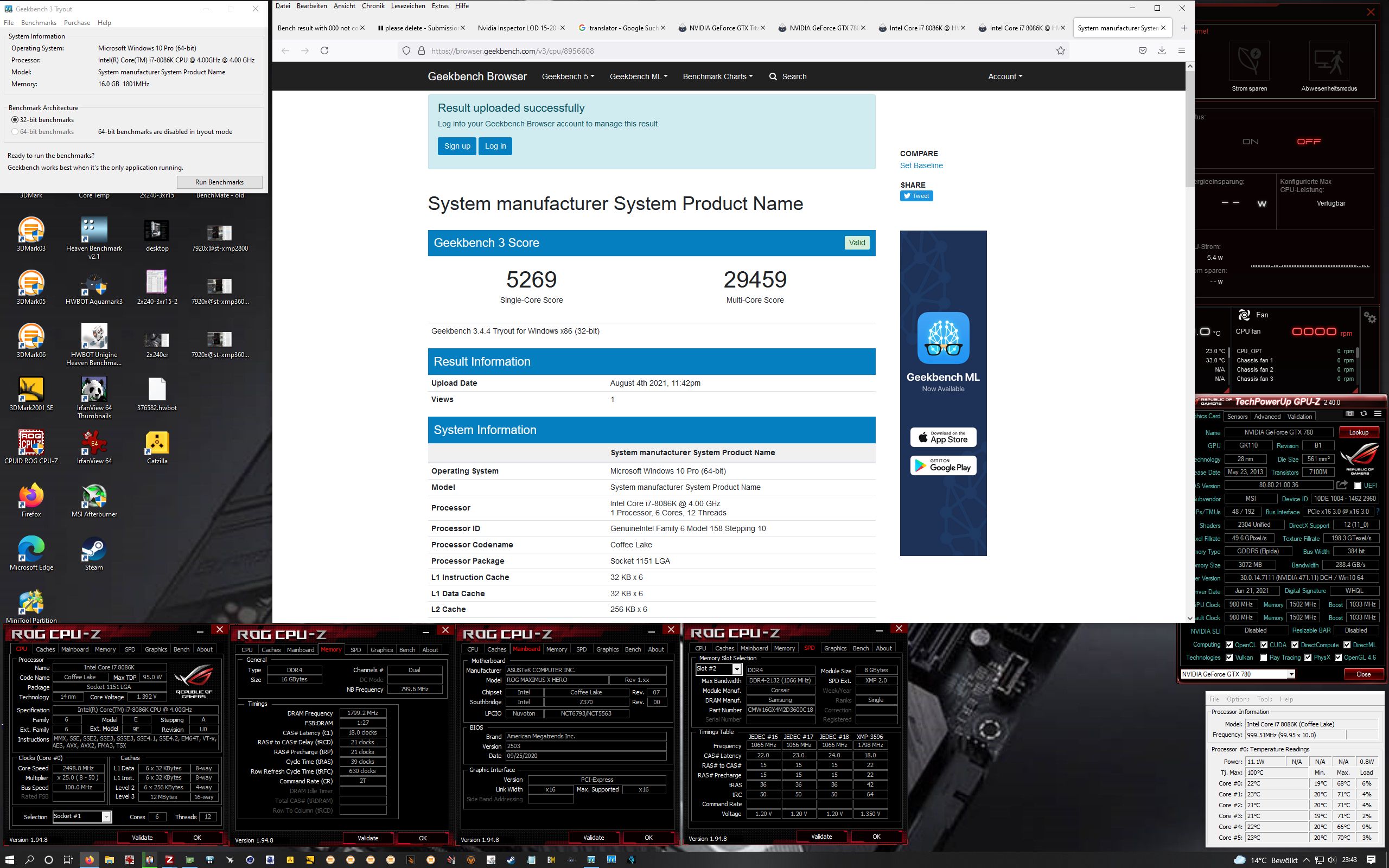Open a new Firefox tab with plus

click(1183, 28)
